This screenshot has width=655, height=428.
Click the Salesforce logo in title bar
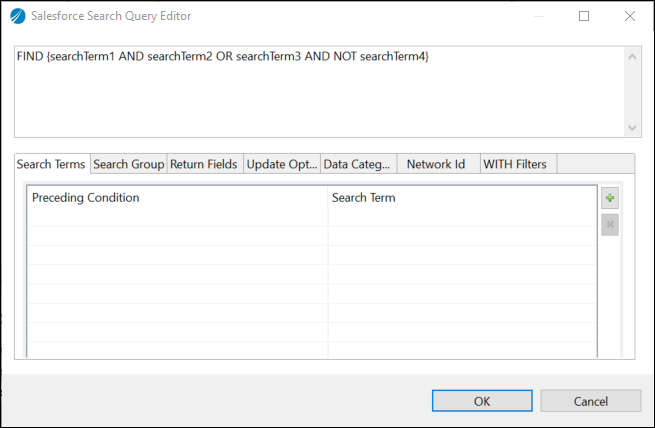pos(18,16)
